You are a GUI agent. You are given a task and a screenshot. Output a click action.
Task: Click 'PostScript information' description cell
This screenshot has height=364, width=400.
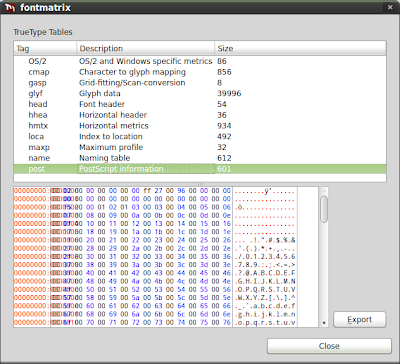tap(146, 169)
